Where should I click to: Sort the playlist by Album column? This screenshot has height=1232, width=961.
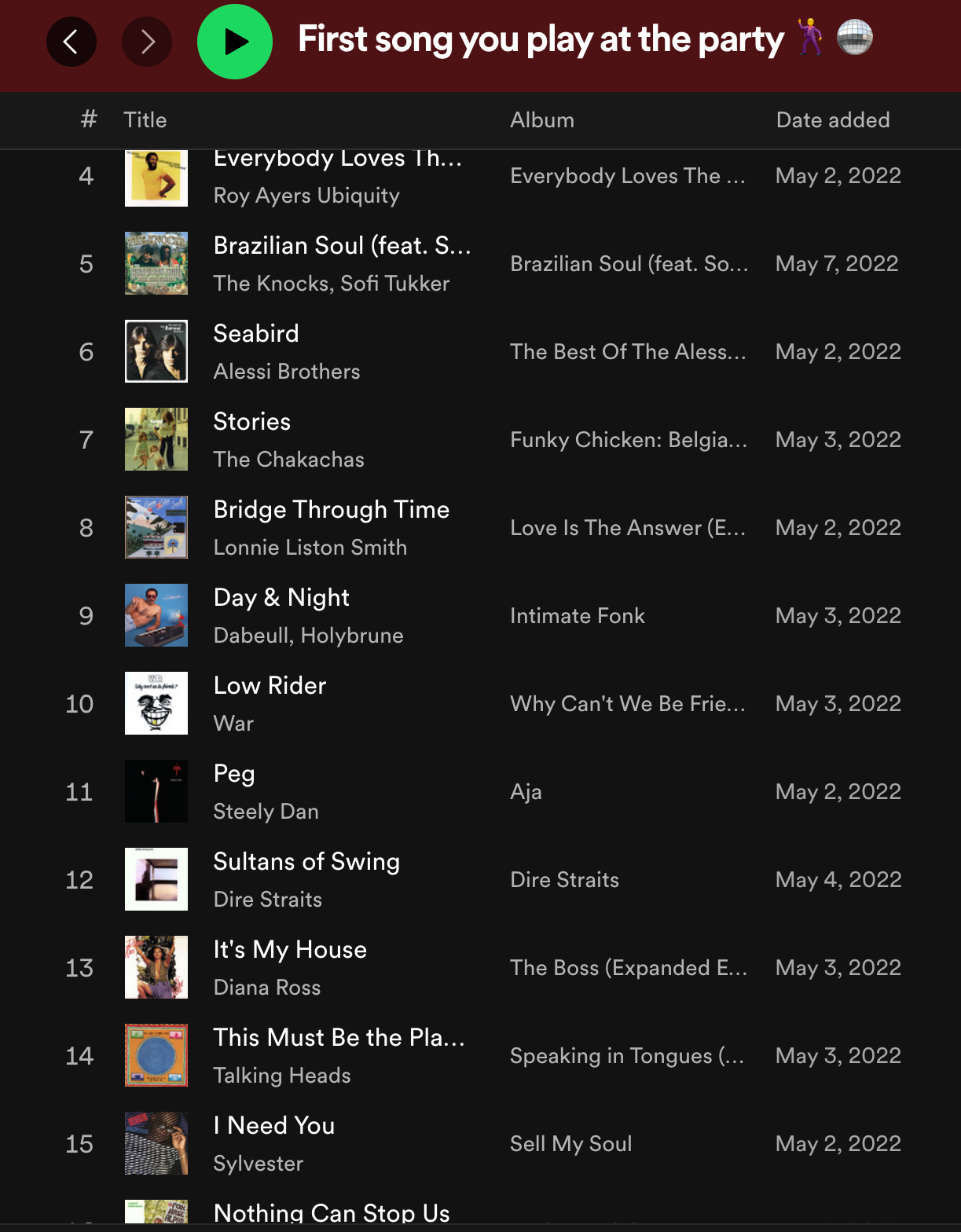click(x=542, y=119)
